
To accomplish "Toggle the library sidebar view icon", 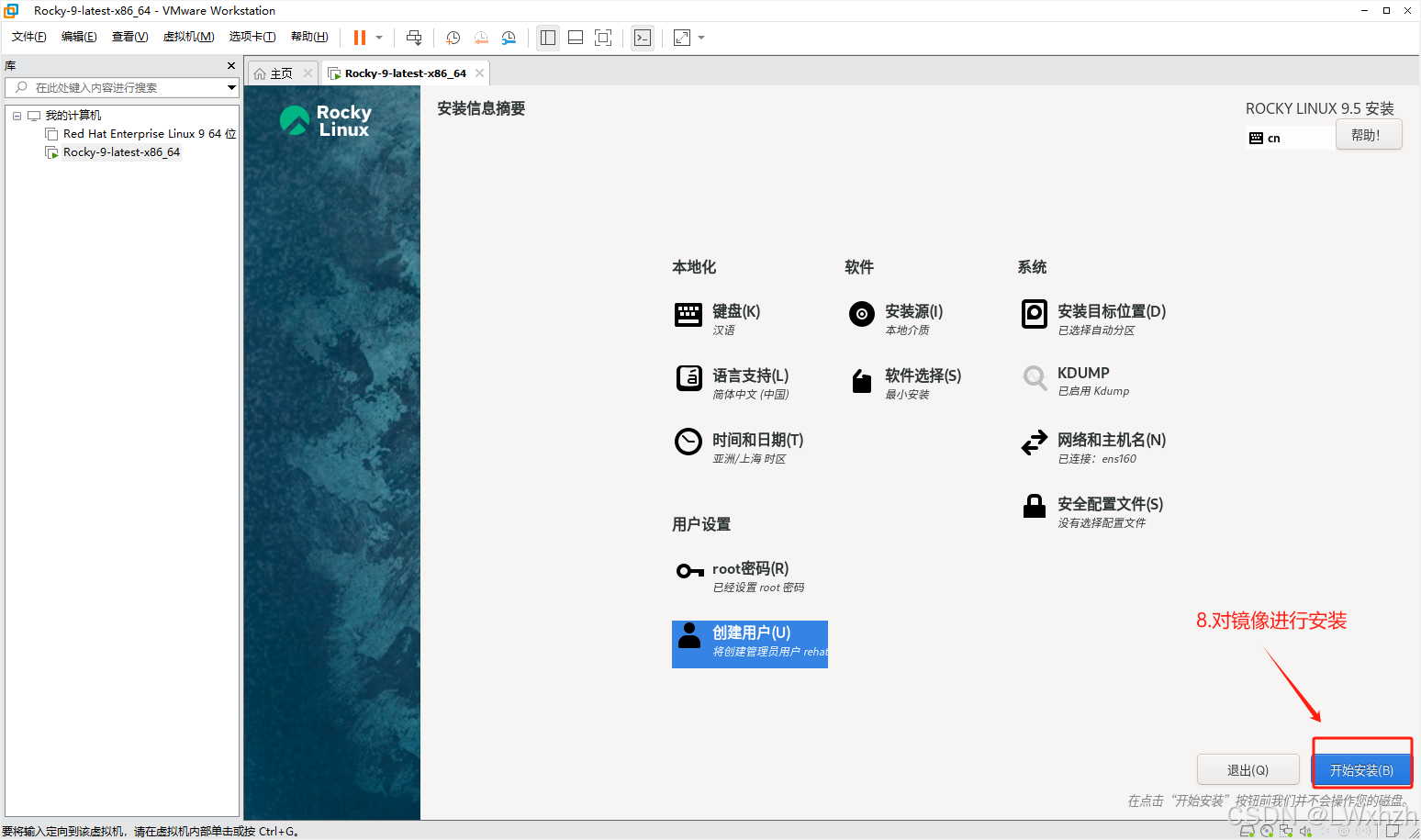I will pos(548,38).
